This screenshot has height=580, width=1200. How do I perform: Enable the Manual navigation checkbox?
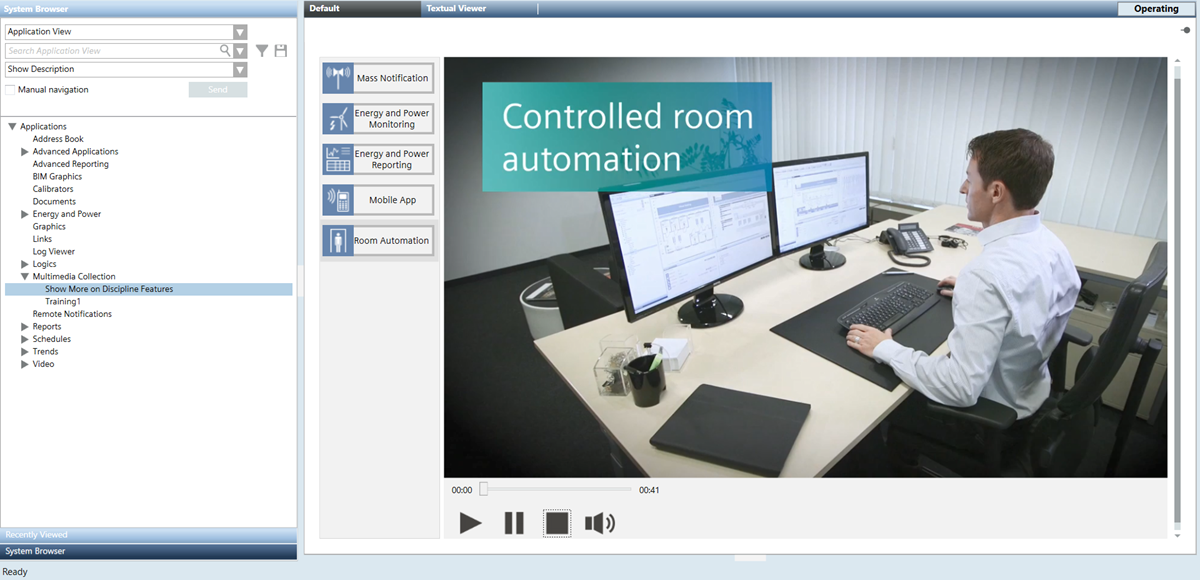tap(11, 90)
